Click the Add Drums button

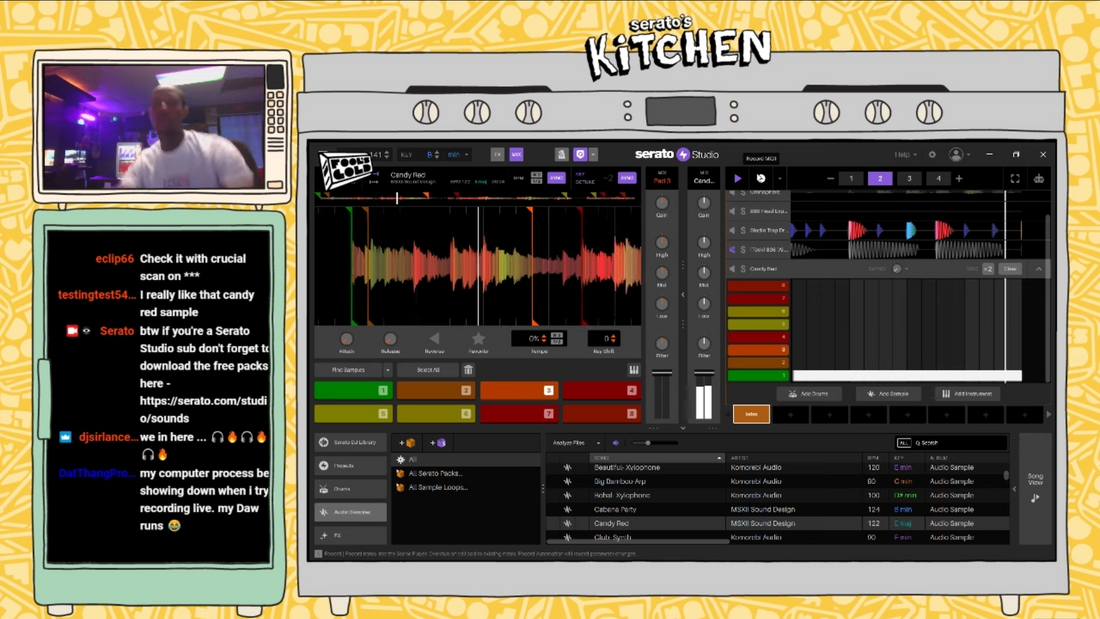809,394
